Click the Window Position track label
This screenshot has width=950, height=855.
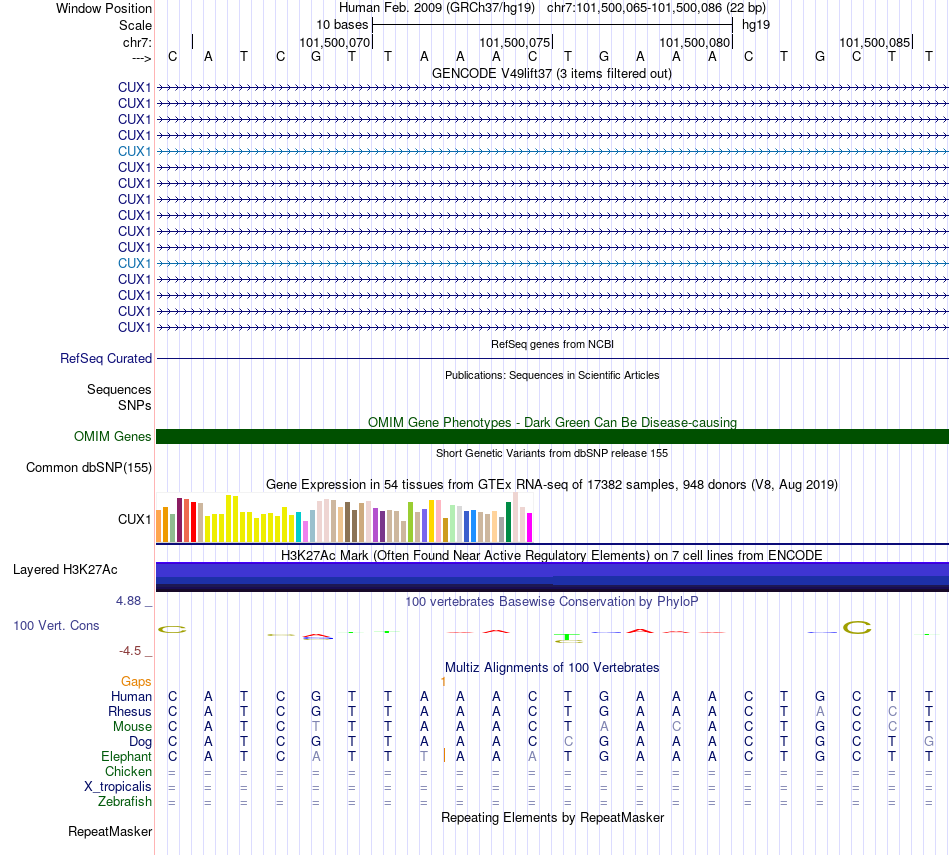[104, 8]
